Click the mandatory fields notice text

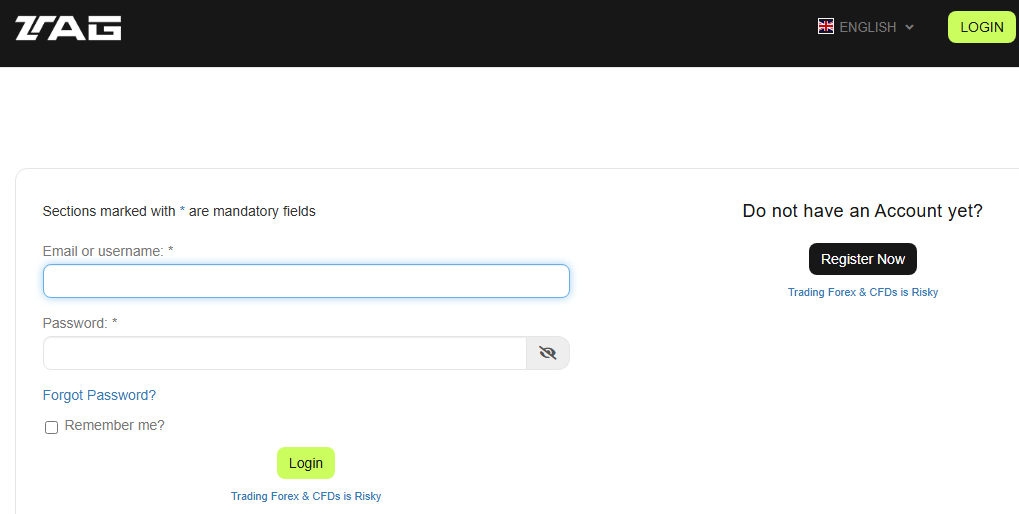[179, 211]
